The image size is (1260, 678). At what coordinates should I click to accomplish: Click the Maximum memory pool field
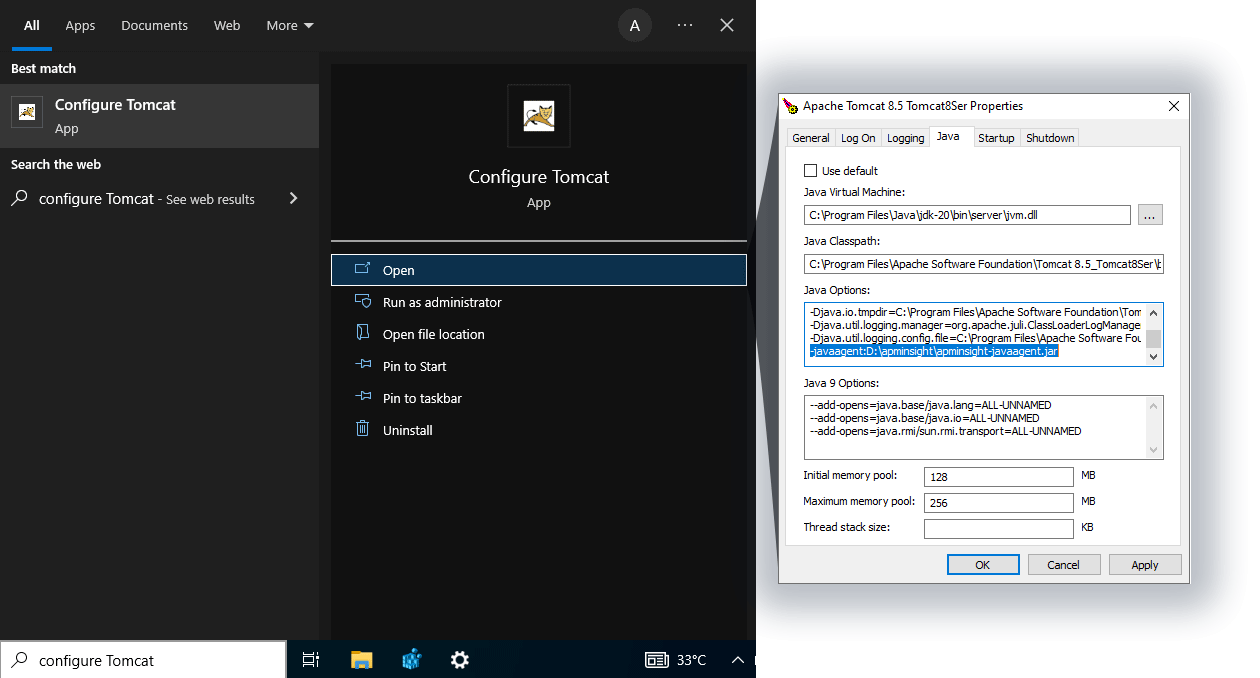pos(998,502)
